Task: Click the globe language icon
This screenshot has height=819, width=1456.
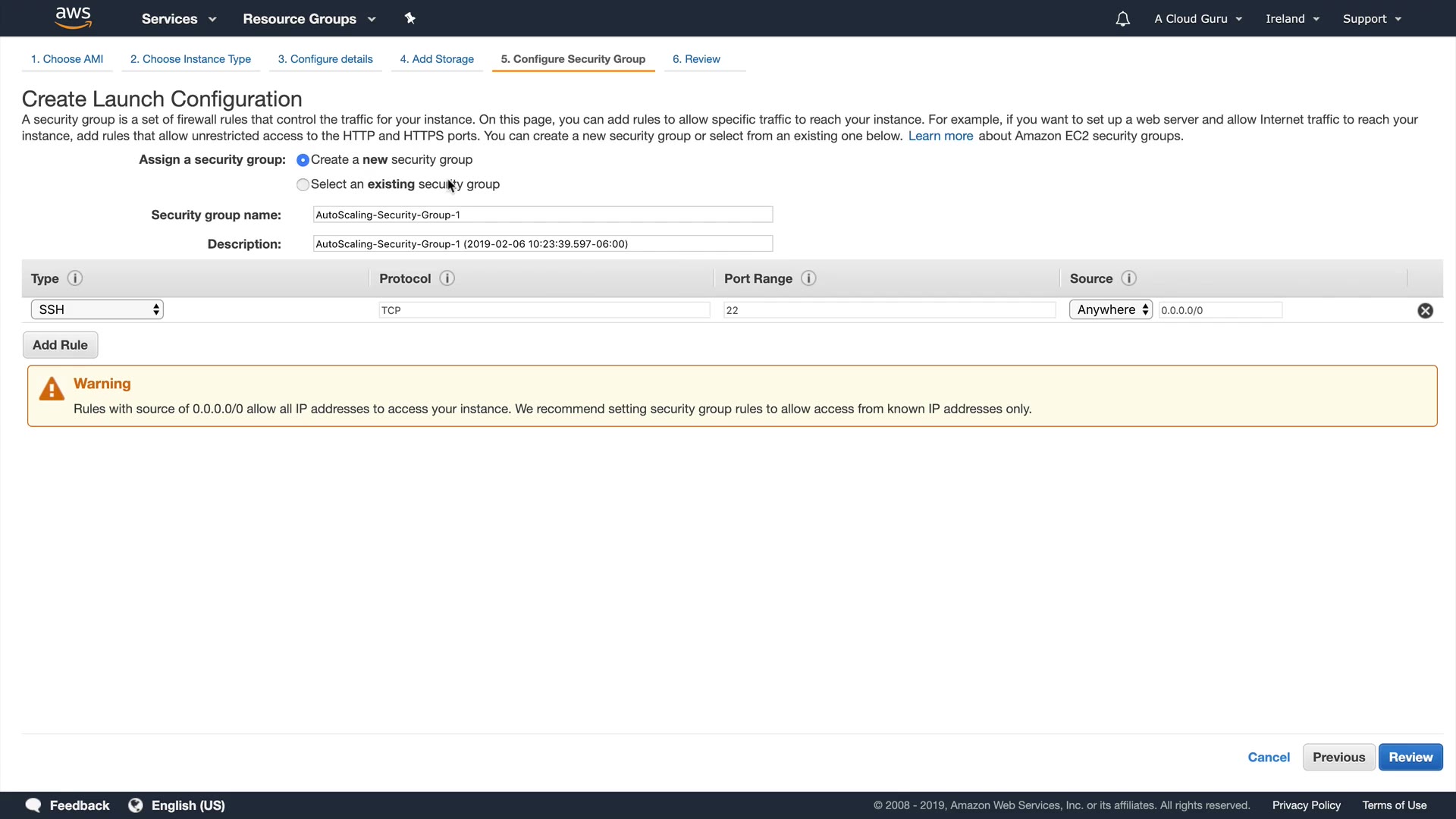Action: [x=136, y=805]
